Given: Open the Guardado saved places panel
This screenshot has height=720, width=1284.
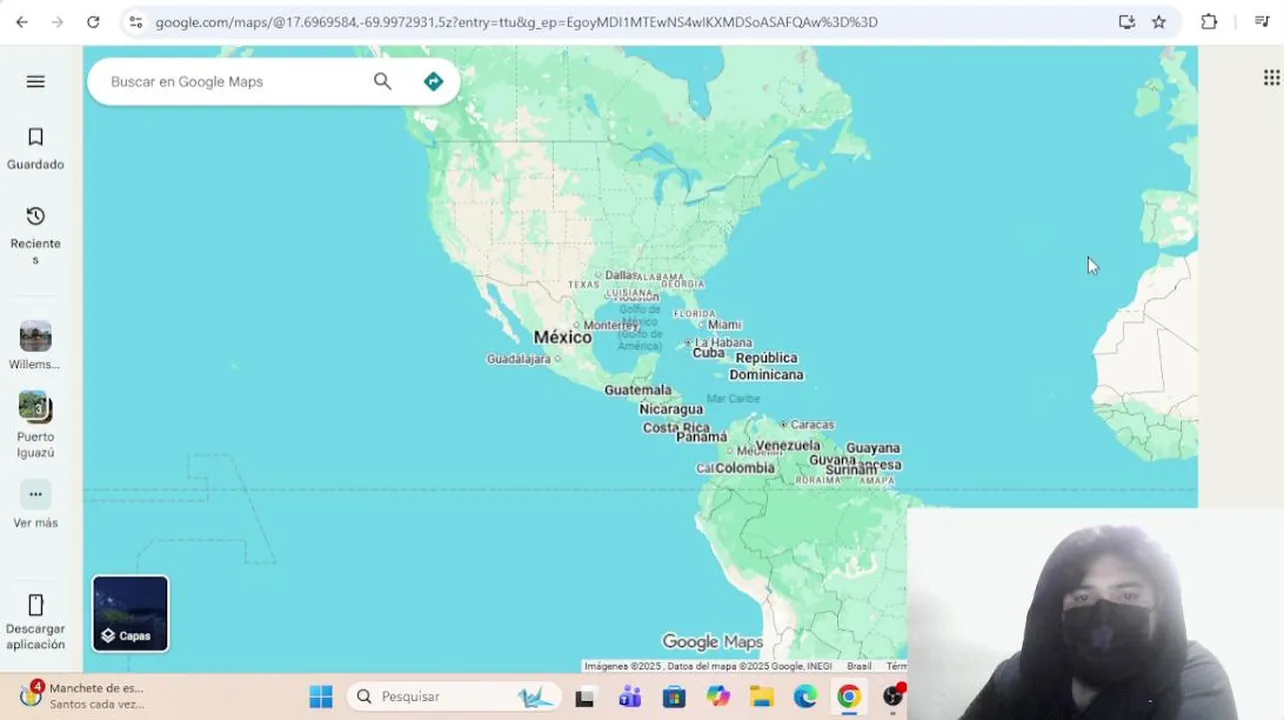Looking at the screenshot, I should pyautogui.click(x=36, y=148).
